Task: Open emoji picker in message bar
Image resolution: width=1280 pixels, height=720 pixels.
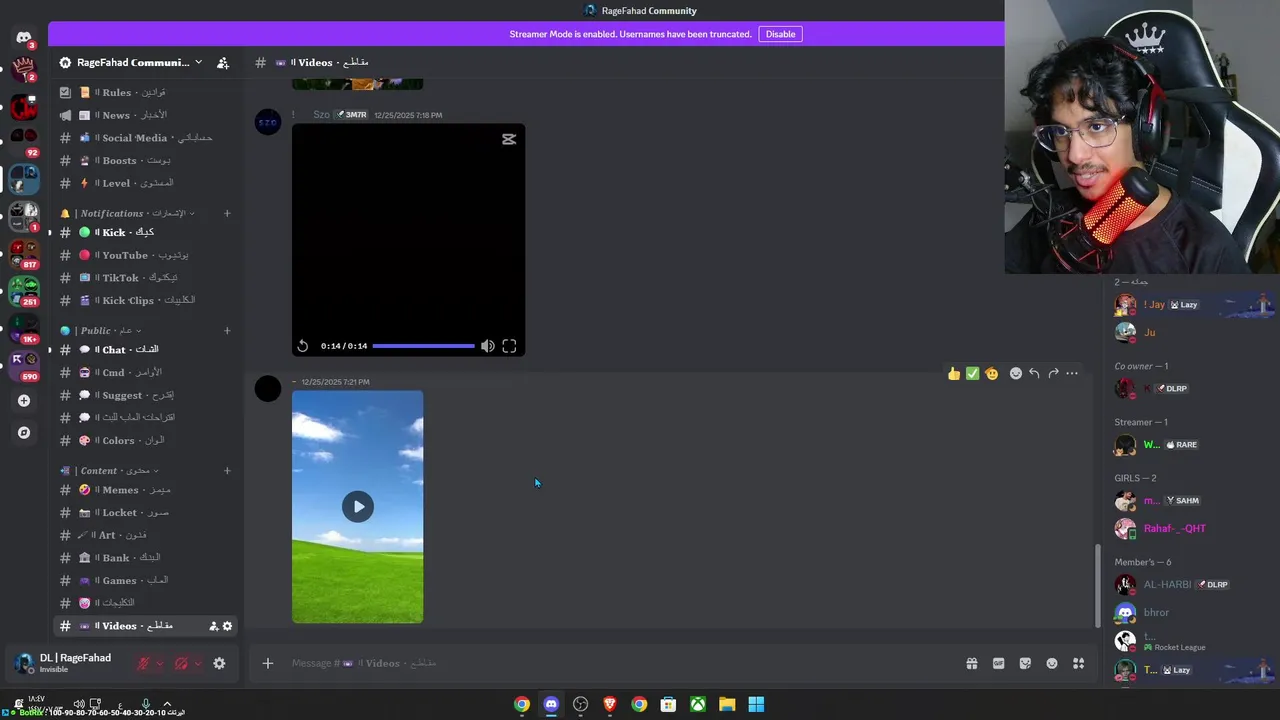Action: point(1052,663)
